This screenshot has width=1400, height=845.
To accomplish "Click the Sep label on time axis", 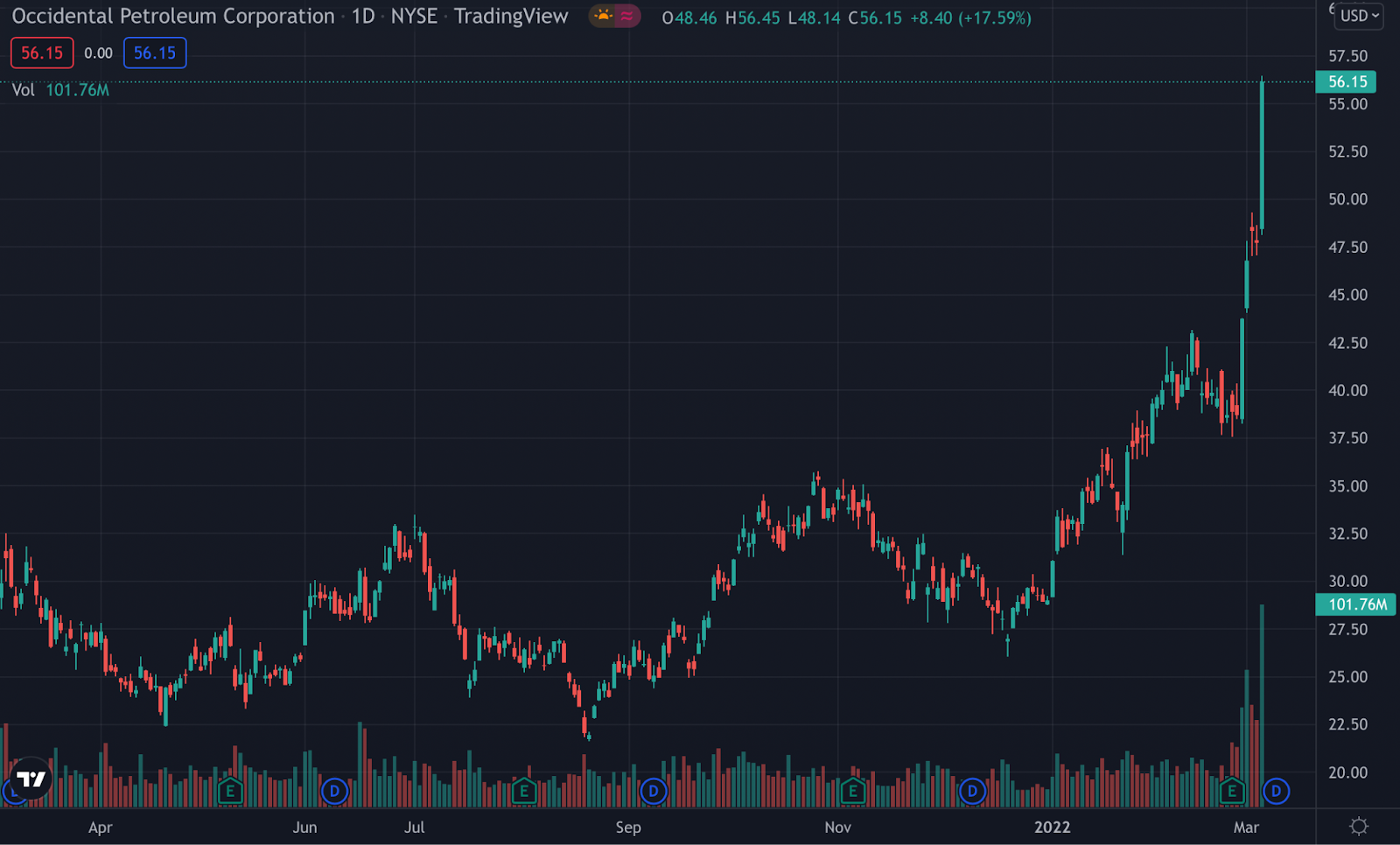I will (628, 828).
